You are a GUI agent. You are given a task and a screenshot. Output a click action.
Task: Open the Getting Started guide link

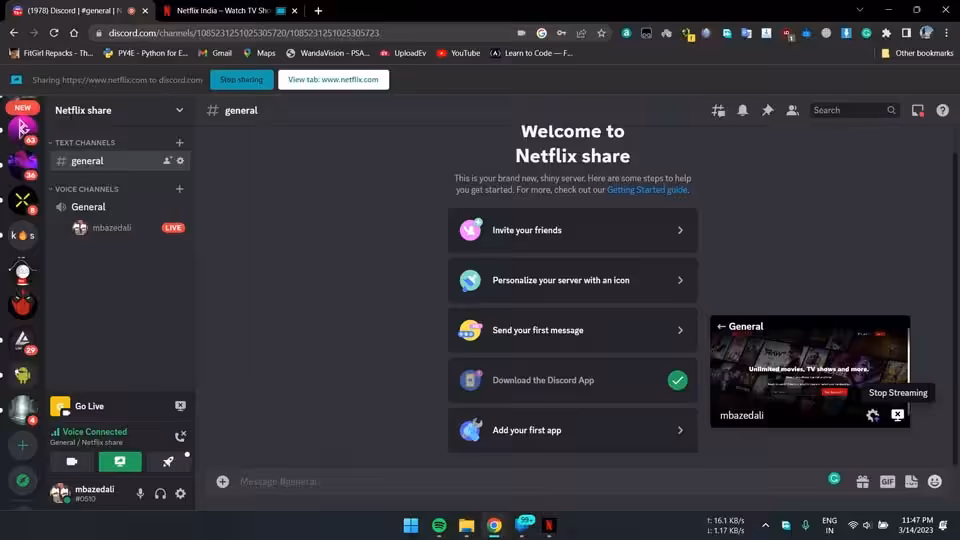647,190
